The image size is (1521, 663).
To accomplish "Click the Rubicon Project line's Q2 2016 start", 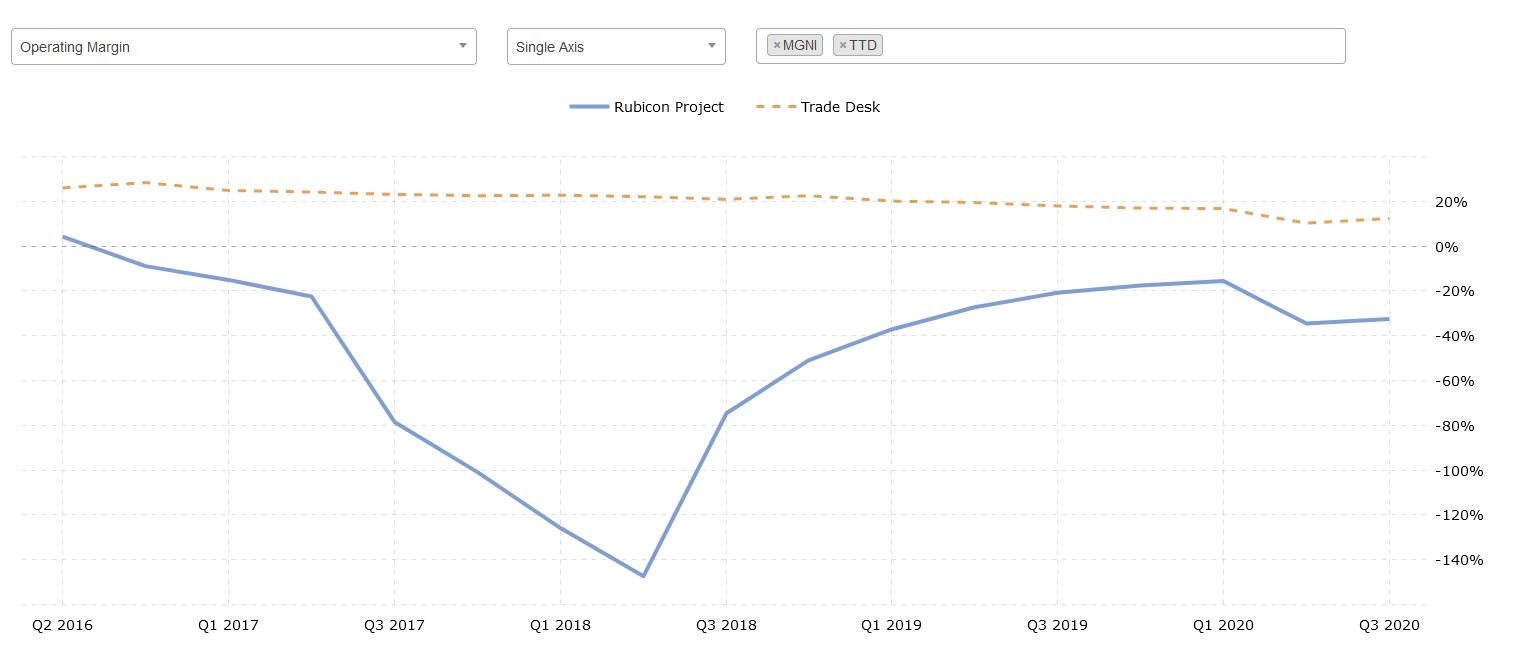I will tap(63, 237).
